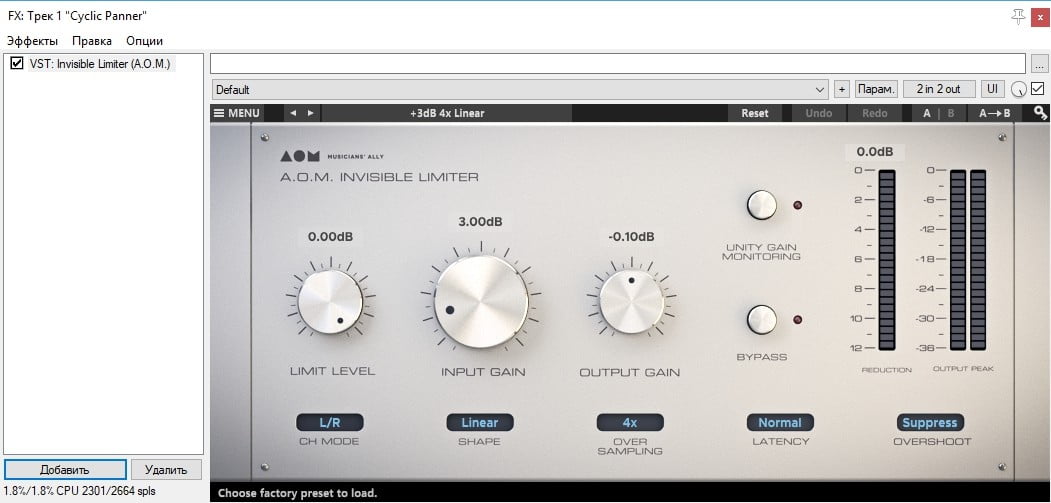This screenshot has height=503, width=1051.
Task: Open the +3dB 4x Linear preset name list
Action: 446,113
